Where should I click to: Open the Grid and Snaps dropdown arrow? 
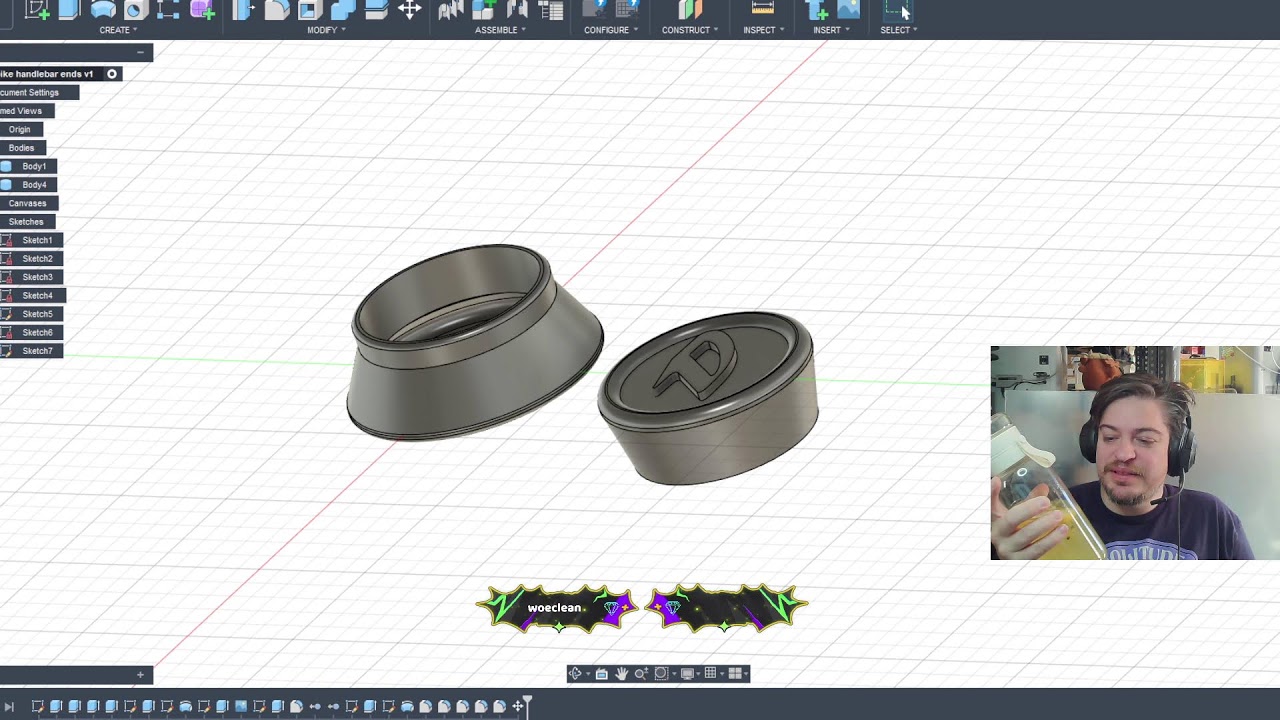click(x=720, y=674)
